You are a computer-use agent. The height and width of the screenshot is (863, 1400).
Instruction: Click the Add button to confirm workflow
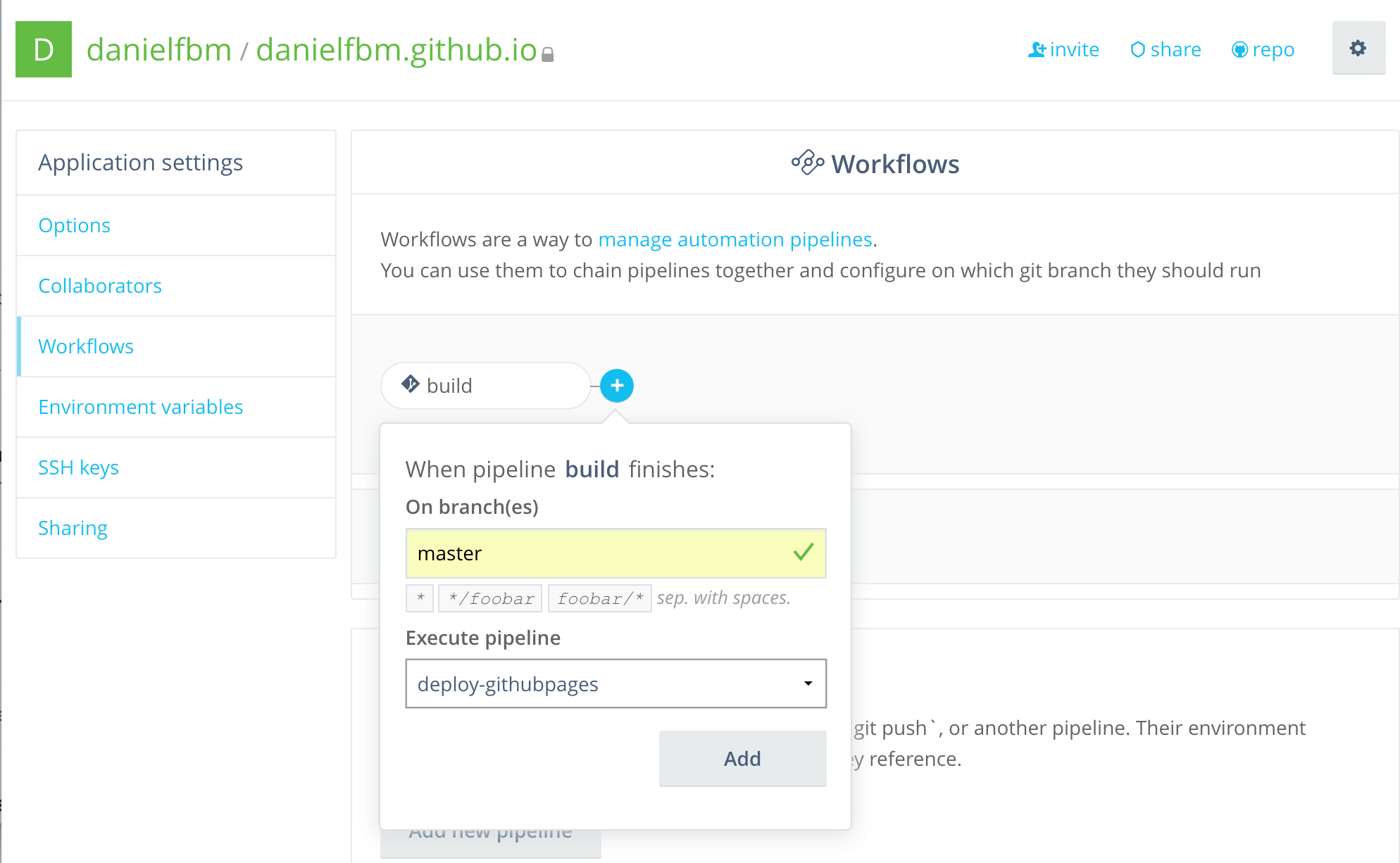(x=742, y=758)
